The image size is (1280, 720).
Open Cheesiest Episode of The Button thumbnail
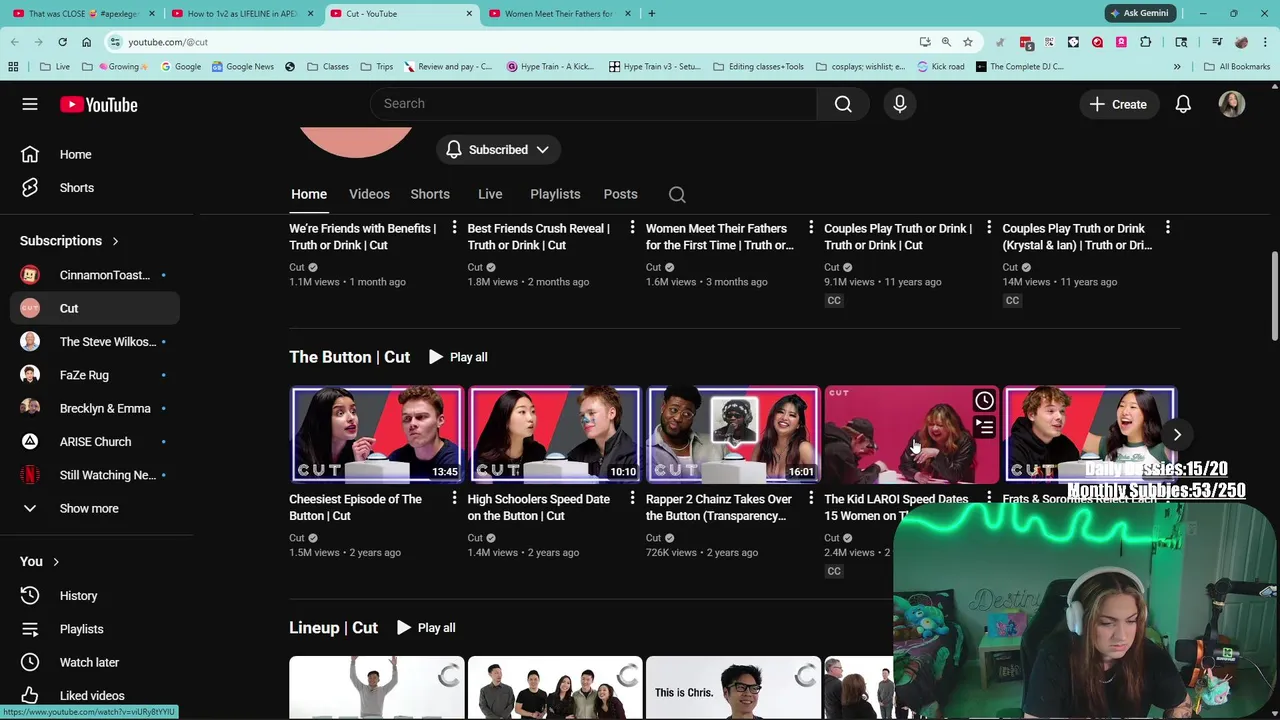(376, 434)
